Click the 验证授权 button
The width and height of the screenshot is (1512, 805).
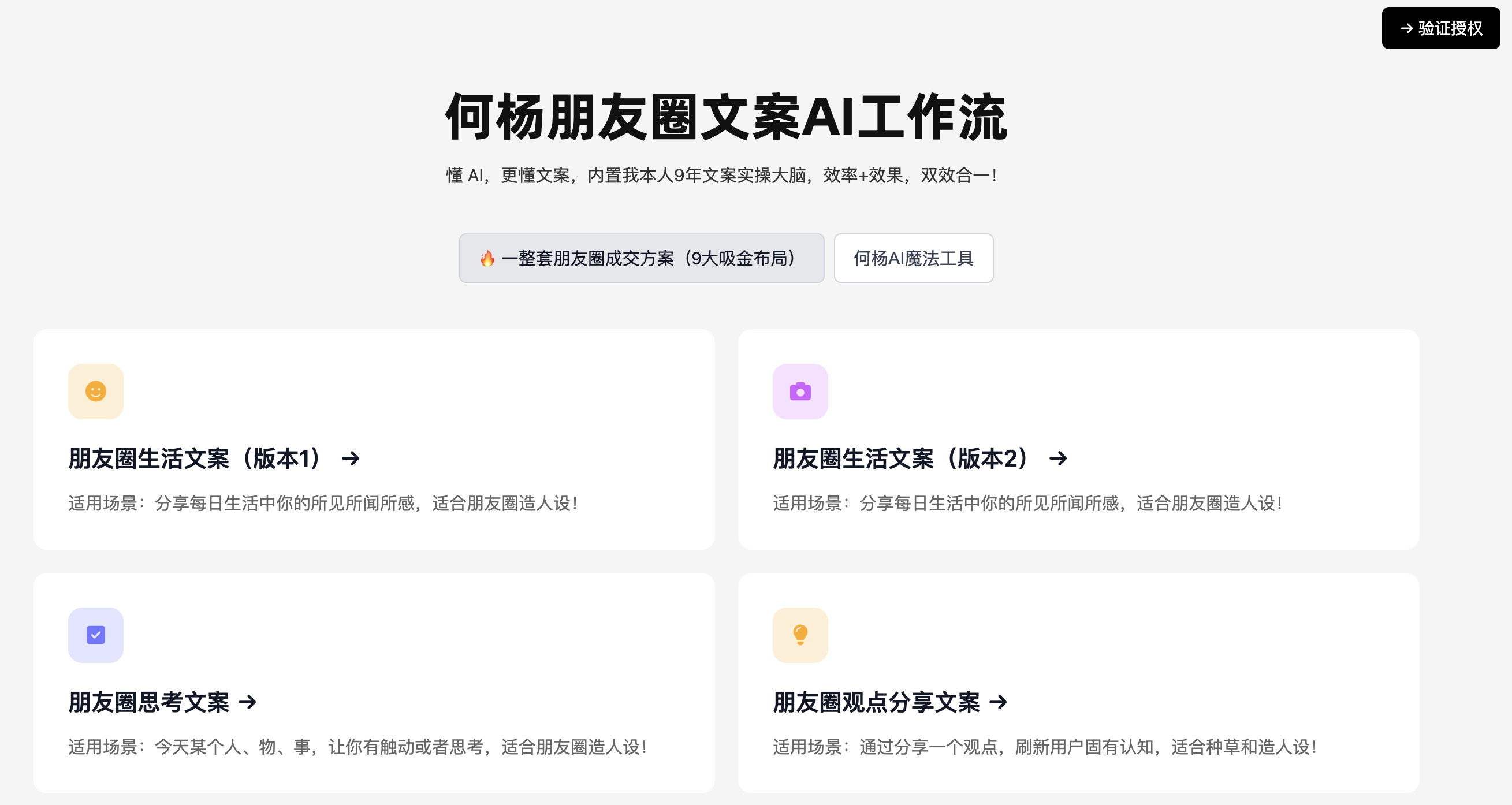coord(1440,28)
